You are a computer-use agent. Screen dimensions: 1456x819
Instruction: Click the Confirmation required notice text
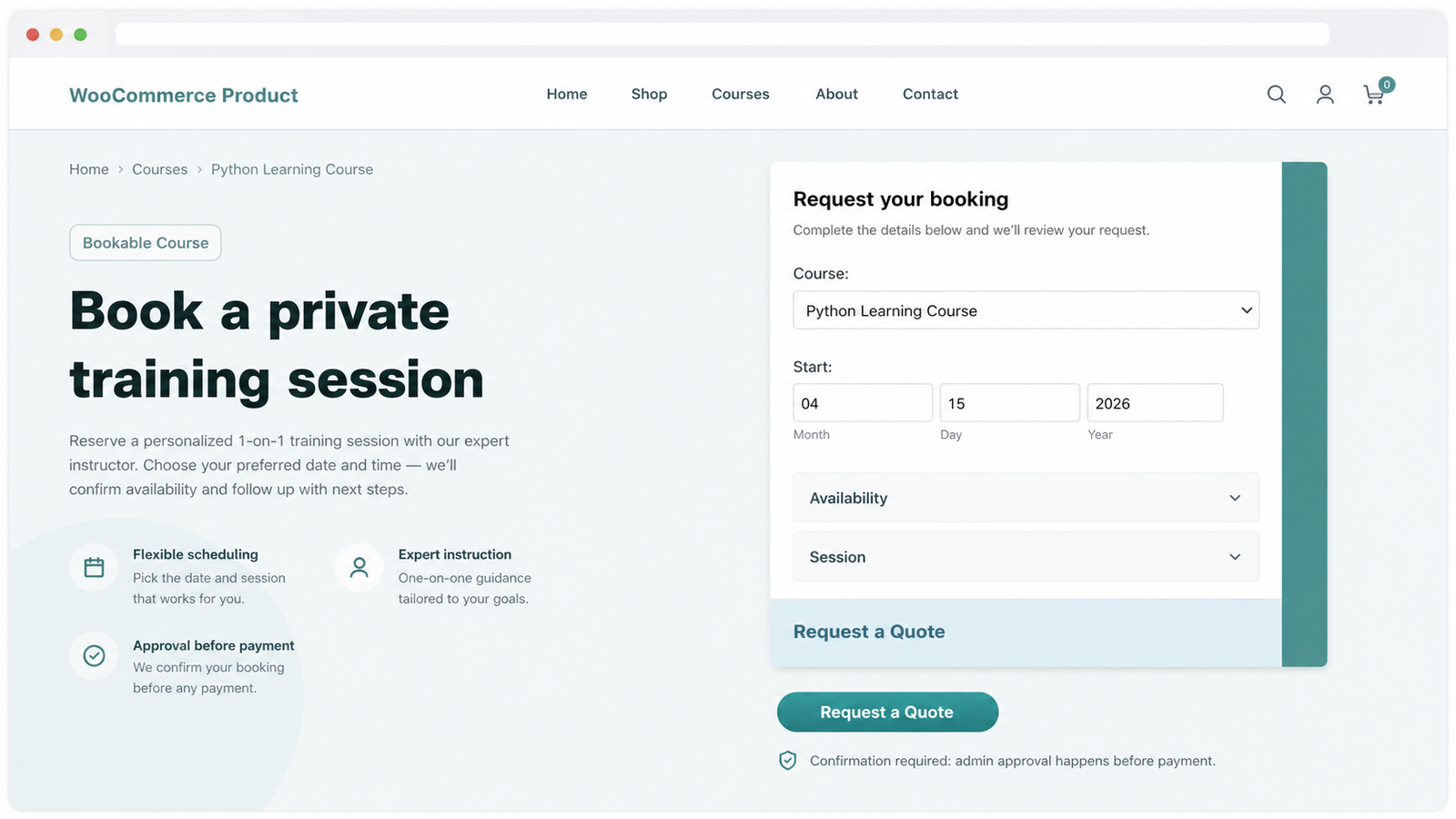click(x=1013, y=761)
